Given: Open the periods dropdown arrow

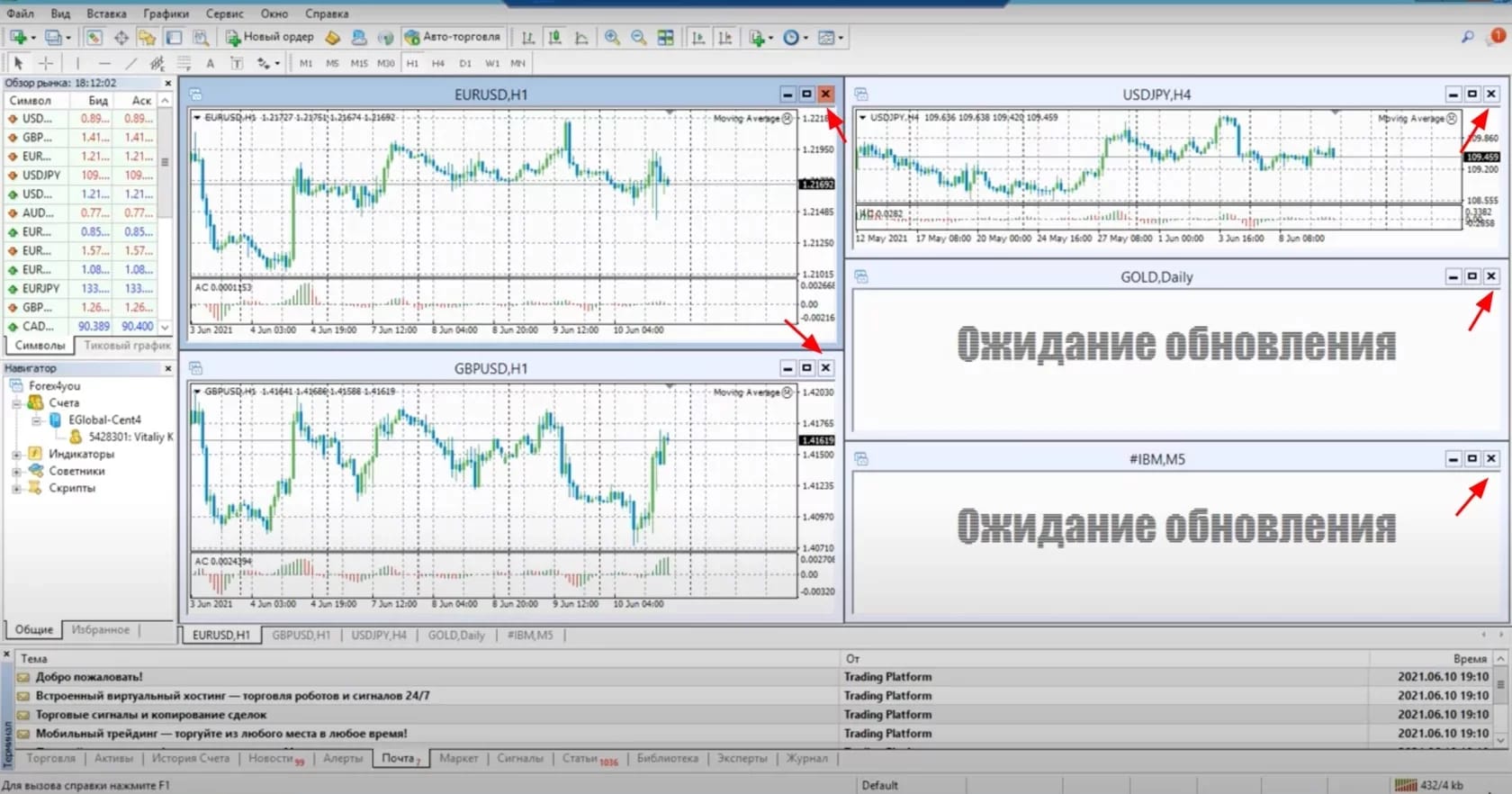Looking at the screenshot, I should click(x=805, y=38).
